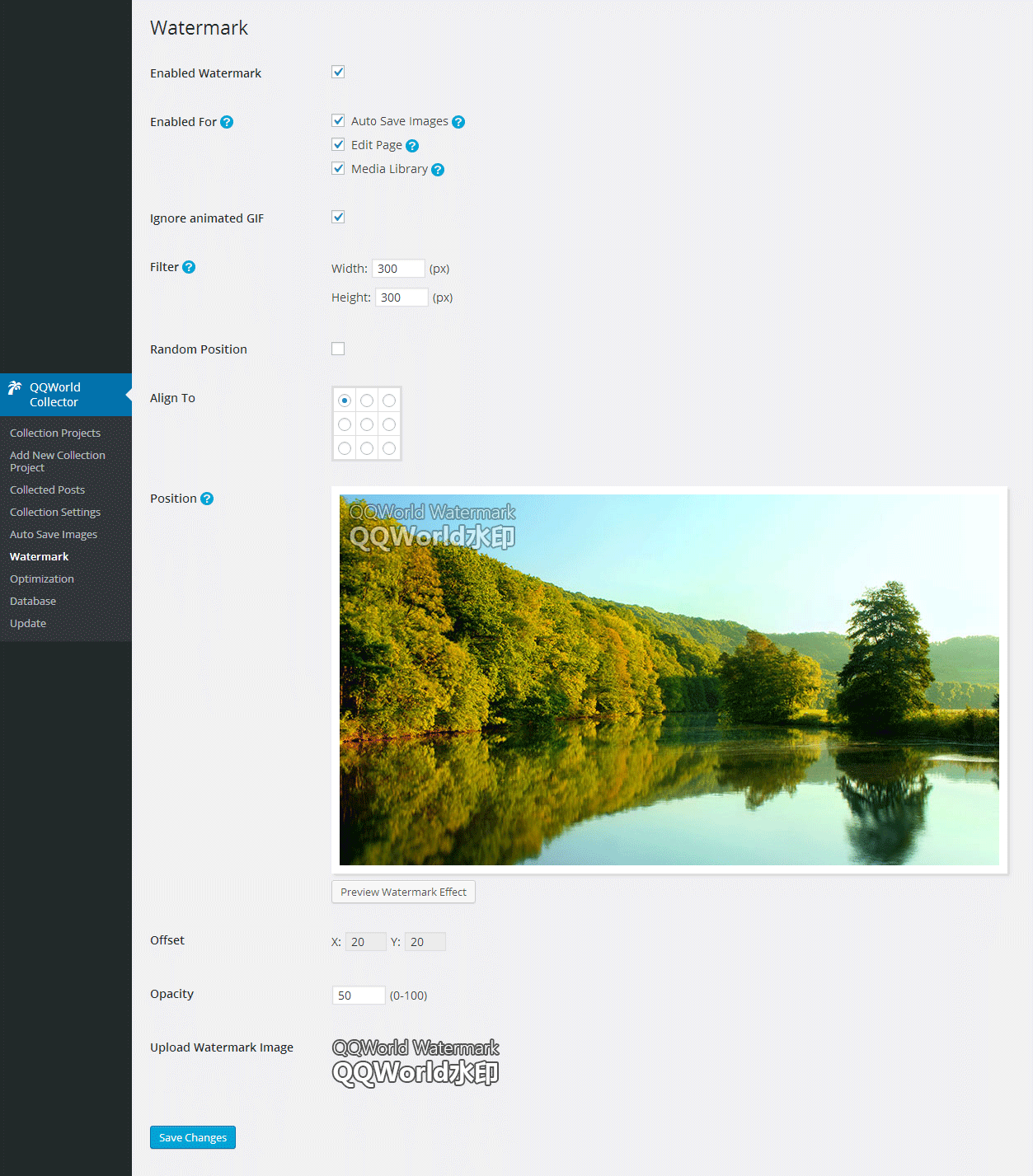Go to Collection Projects in sidebar
Viewport: 1033px width, 1176px height.
click(x=55, y=433)
